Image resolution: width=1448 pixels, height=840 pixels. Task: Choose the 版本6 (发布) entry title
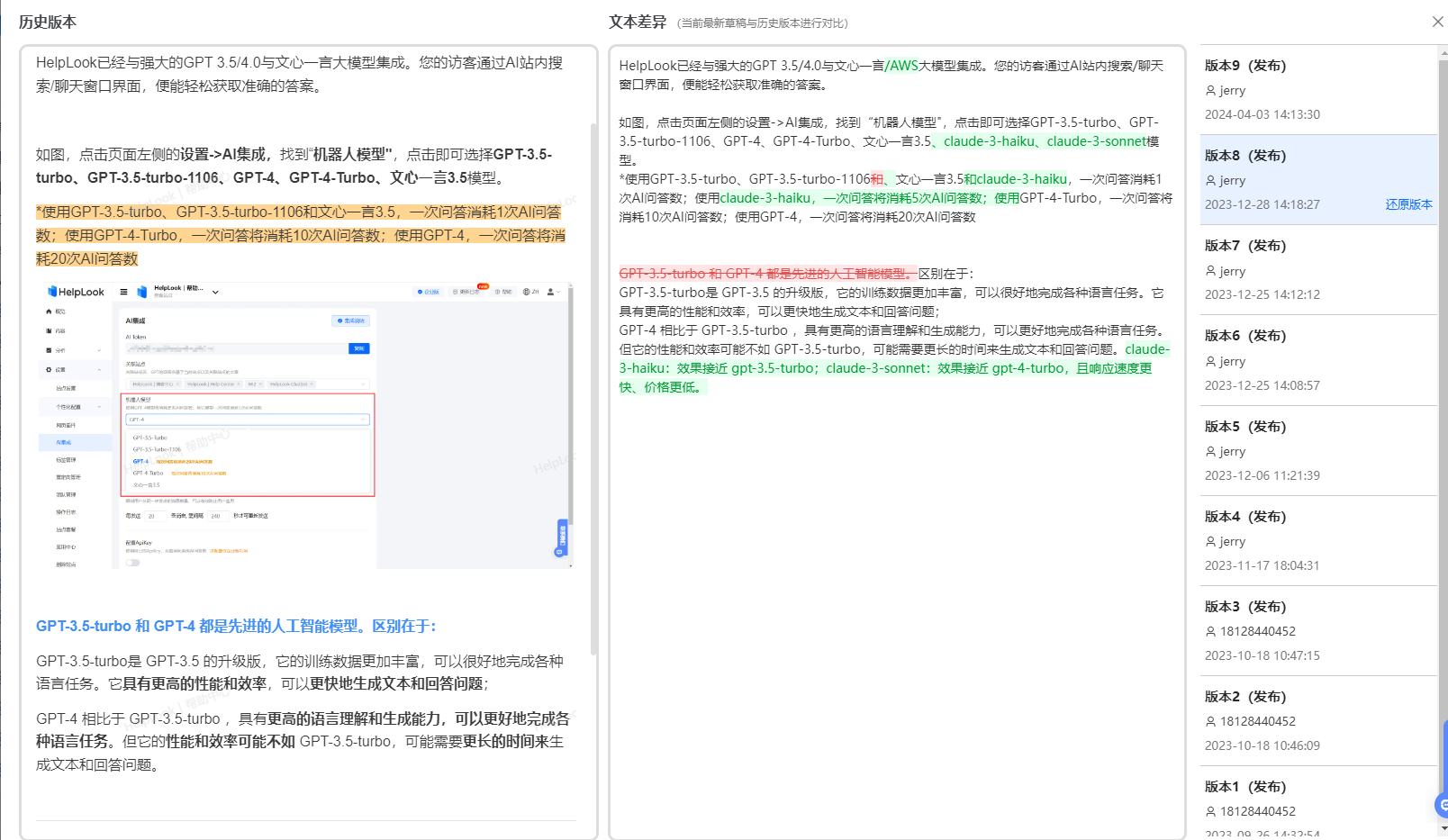tap(1245, 336)
